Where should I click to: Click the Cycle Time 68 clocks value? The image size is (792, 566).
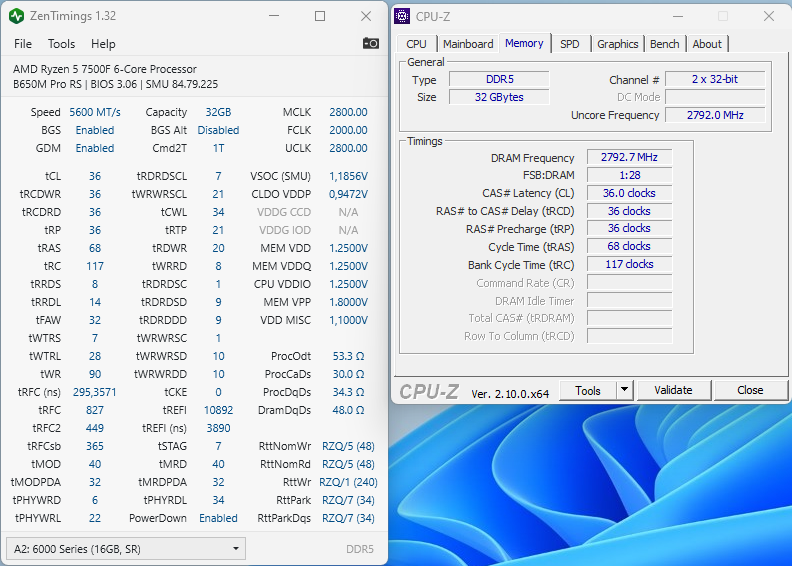629,246
